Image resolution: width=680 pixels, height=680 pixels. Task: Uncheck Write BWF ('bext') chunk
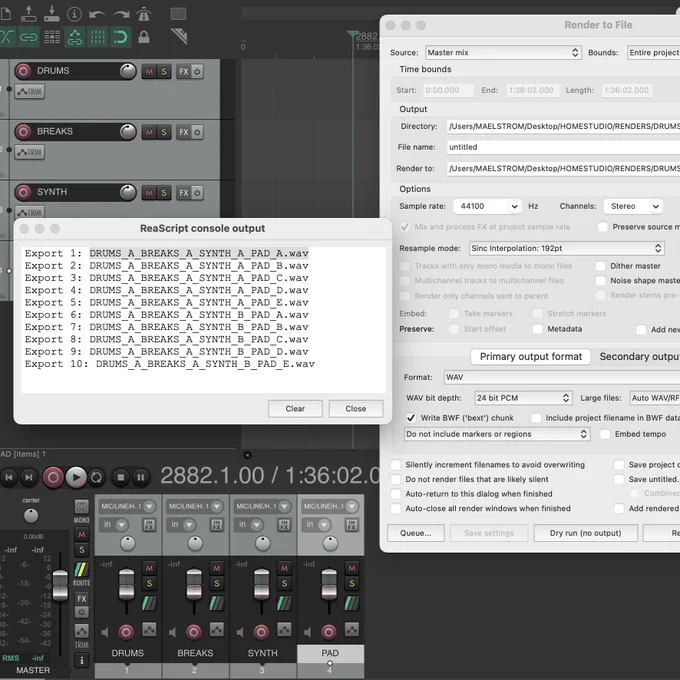click(411, 418)
